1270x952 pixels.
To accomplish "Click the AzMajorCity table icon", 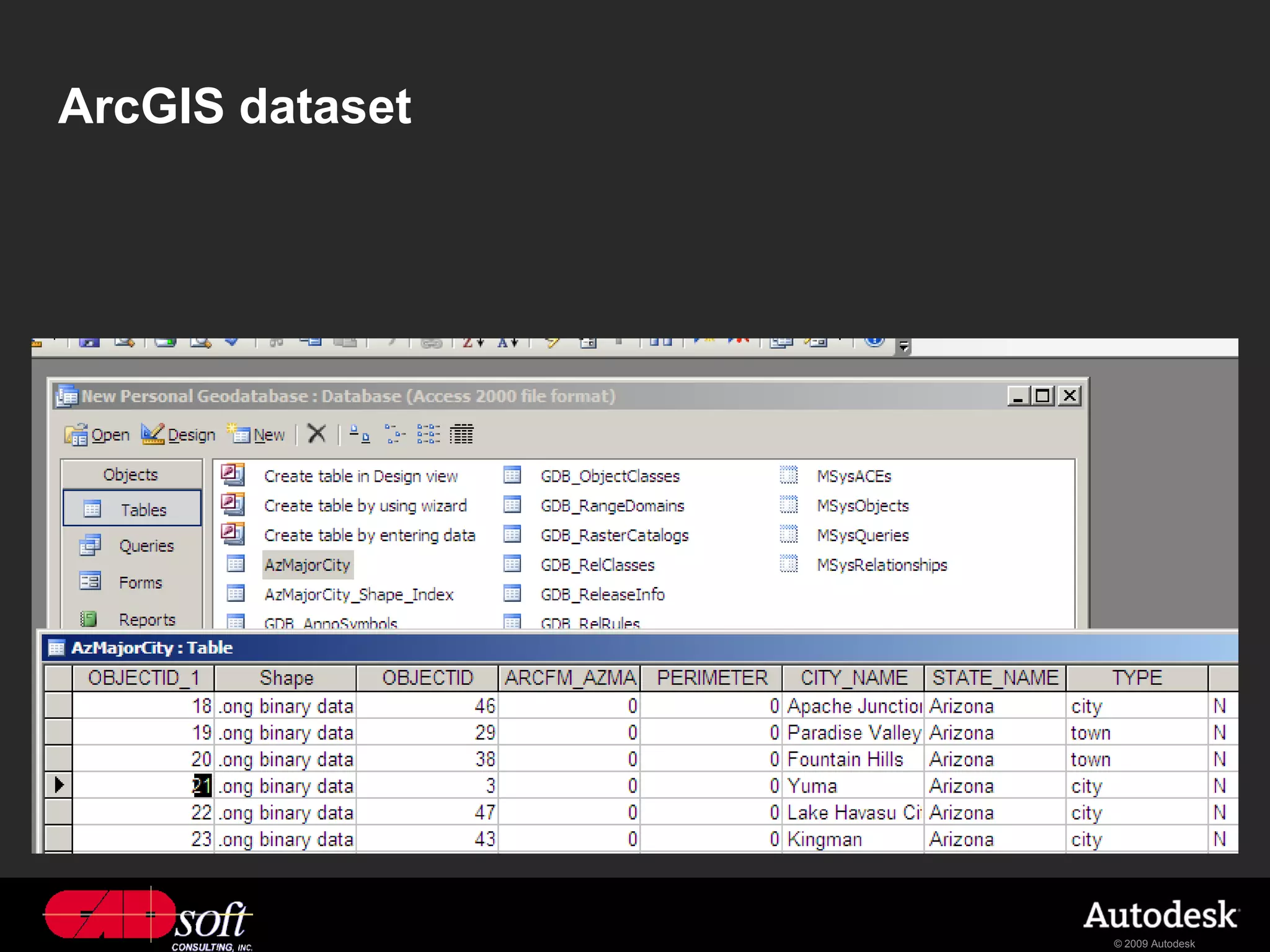I will 236,564.
